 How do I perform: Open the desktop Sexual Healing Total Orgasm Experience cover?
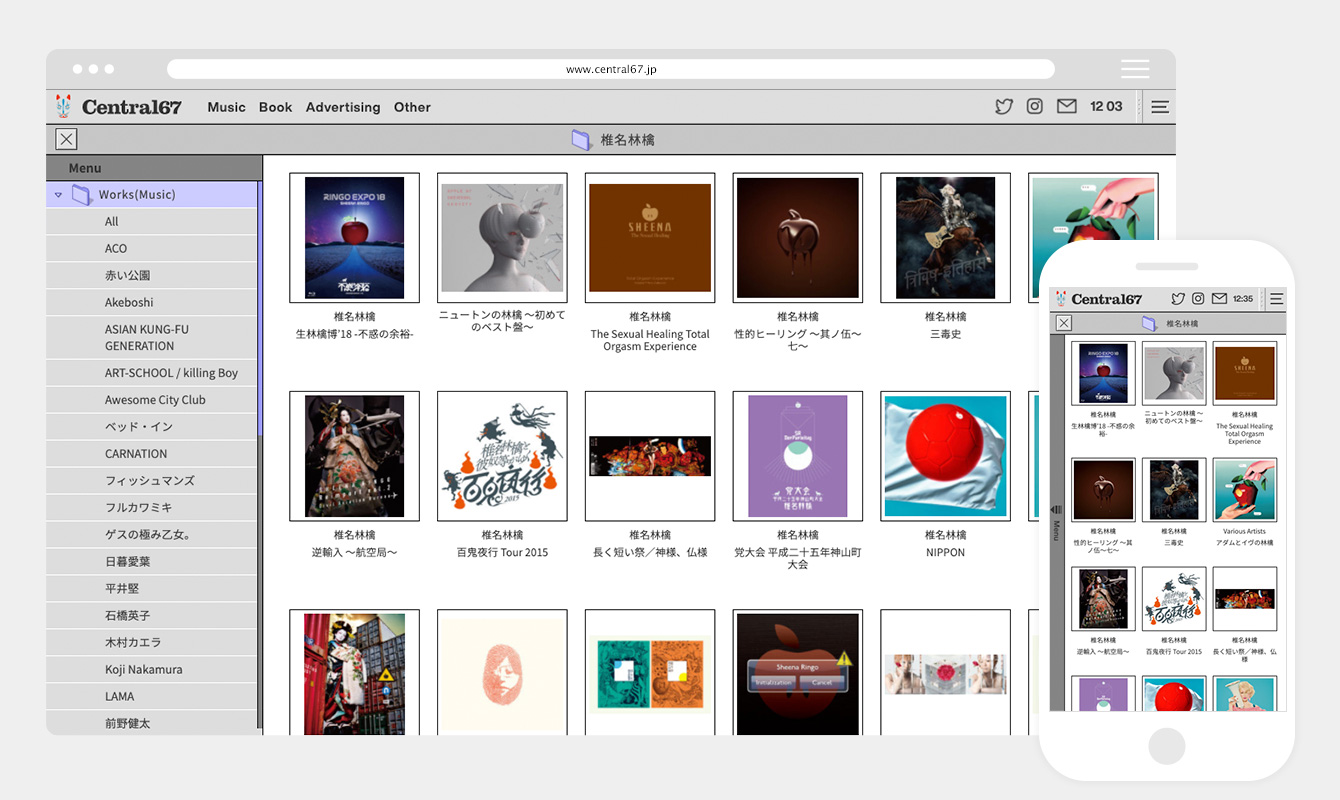point(650,238)
